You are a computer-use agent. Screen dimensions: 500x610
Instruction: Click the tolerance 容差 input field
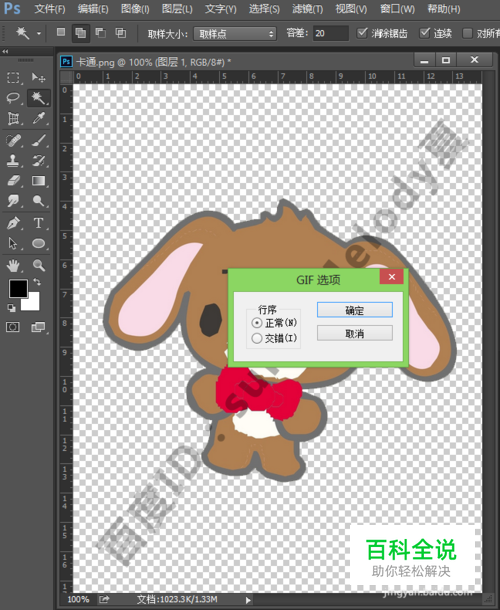331,33
